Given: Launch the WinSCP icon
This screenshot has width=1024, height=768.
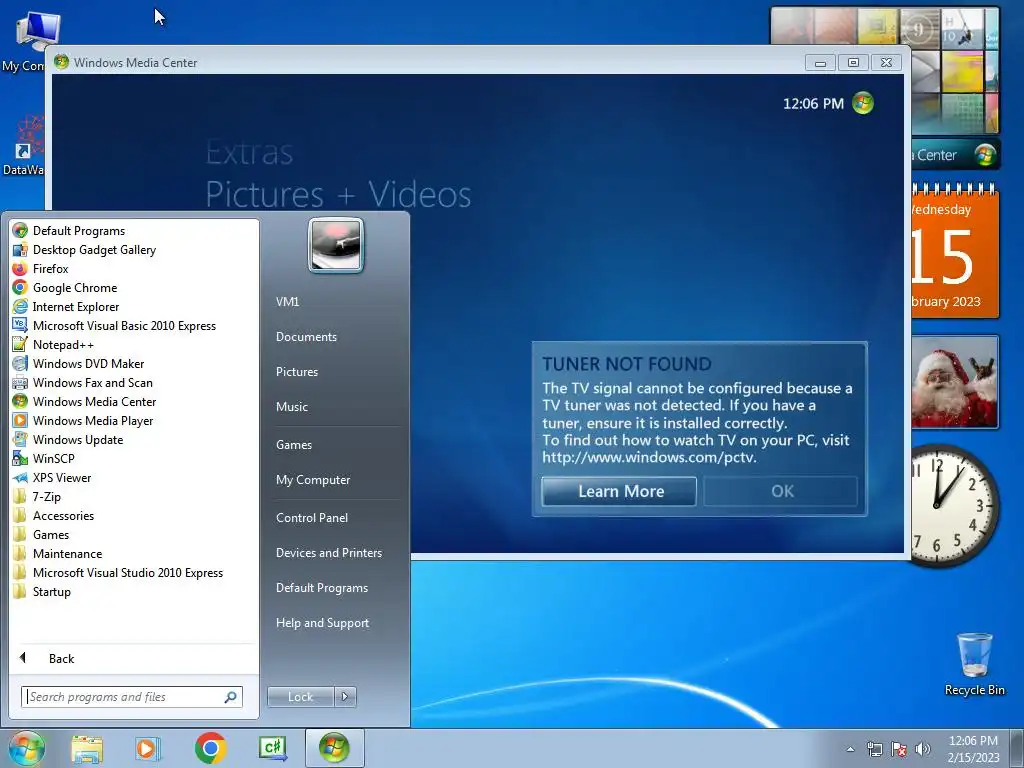Looking at the screenshot, I should (20, 458).
